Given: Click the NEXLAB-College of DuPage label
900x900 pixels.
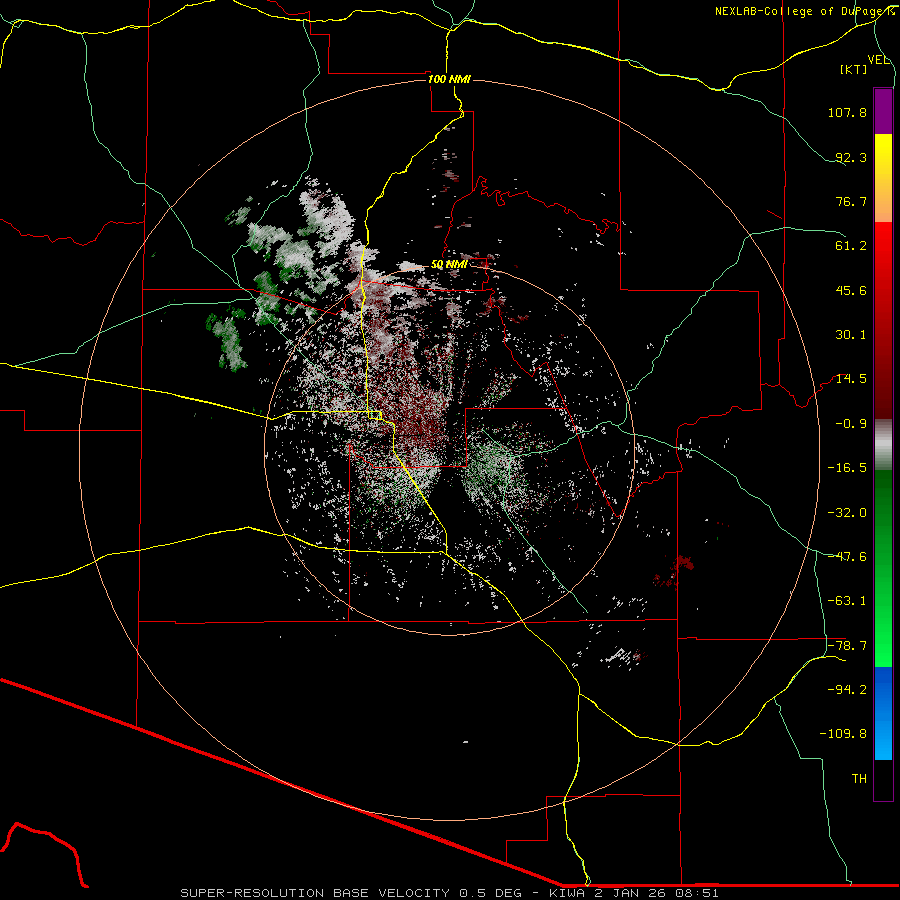Looking at the screenshot, I should (804, 11).
